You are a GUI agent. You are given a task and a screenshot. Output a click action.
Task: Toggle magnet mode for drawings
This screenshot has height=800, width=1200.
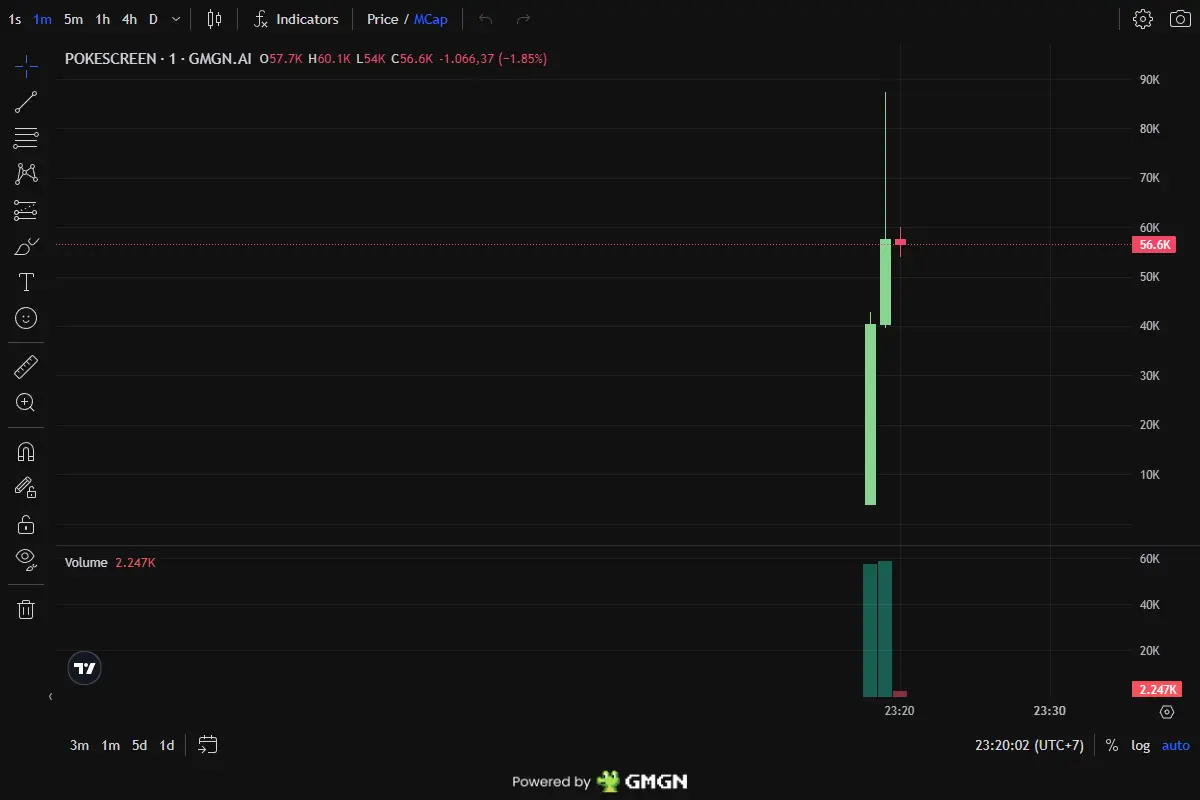point(26,452)
